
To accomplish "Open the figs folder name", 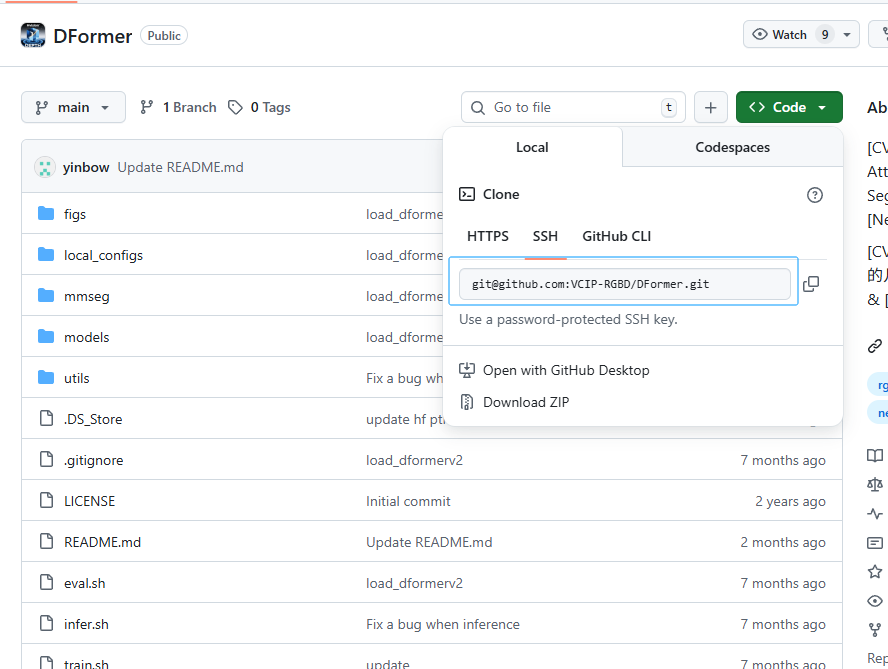I will [x=75, y=214].
